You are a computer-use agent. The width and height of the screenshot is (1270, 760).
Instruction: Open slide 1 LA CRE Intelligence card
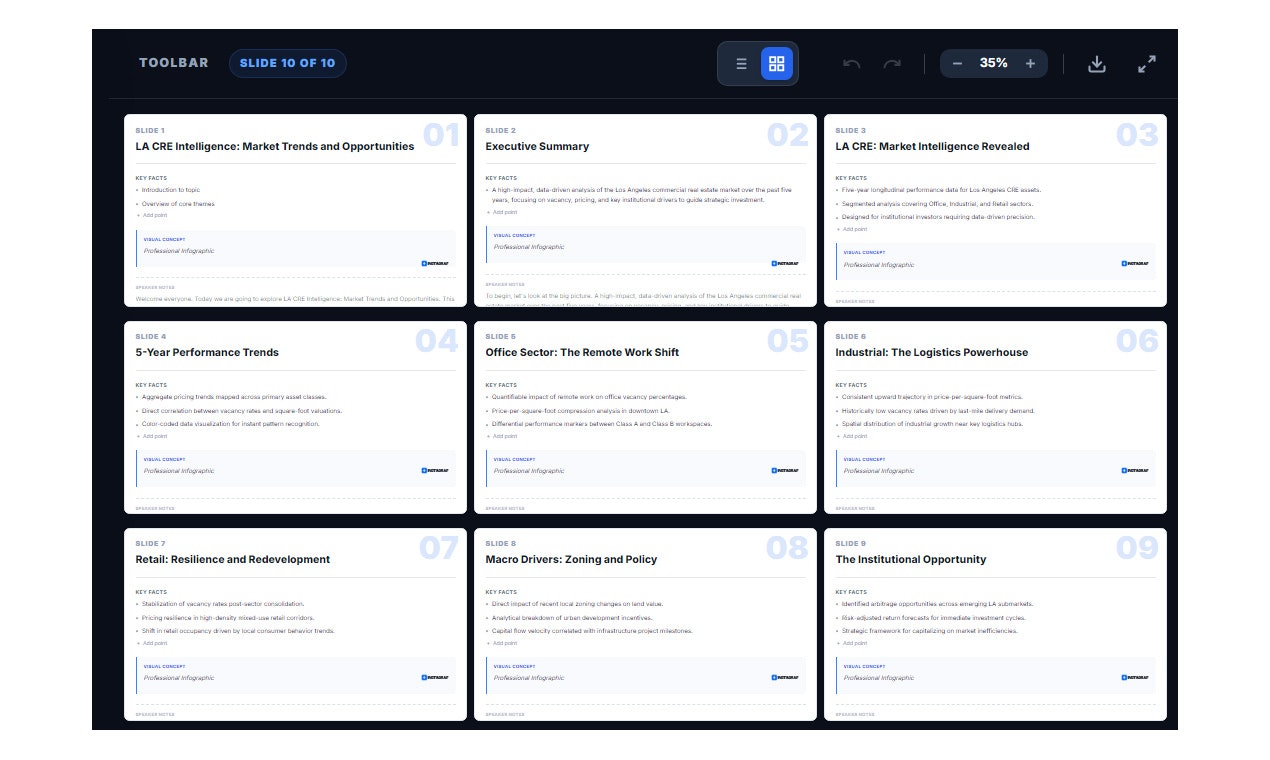point(295,210)
